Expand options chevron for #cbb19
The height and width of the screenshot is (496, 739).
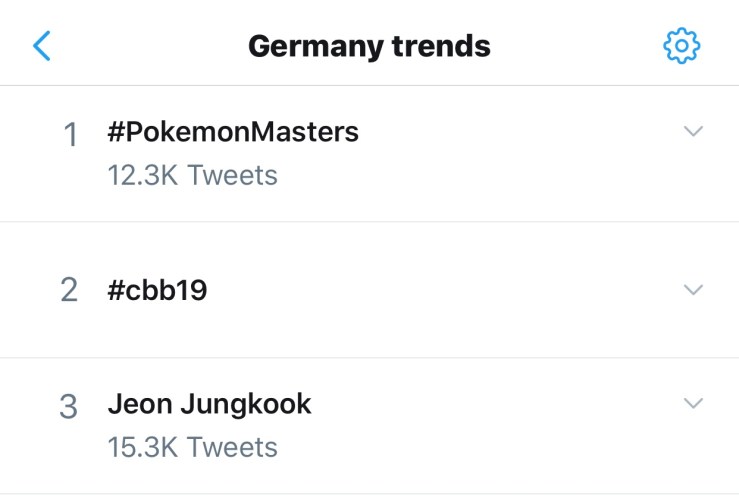point(693,289)
